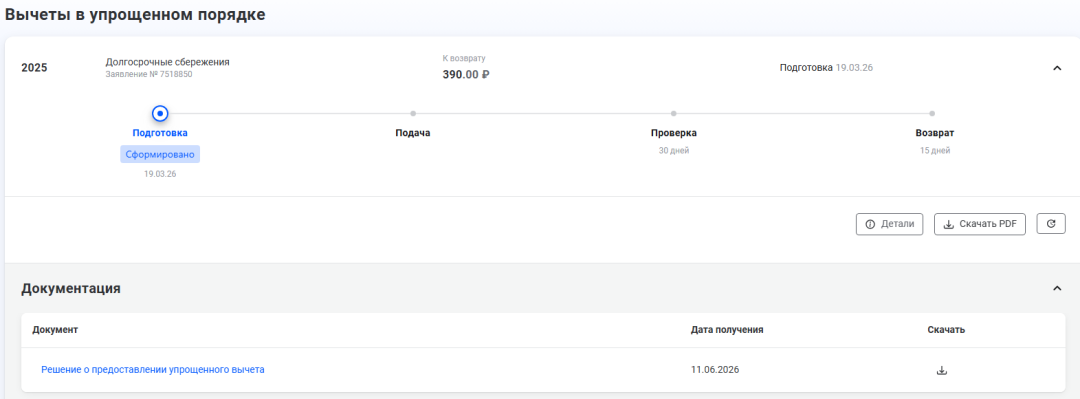Click the date 11.06.2026 cell
Screen dimensions: 1080x399
click(x=715, y=370)
